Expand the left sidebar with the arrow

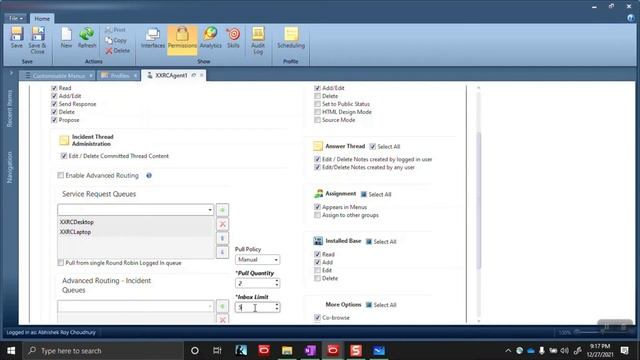[11, 73]
